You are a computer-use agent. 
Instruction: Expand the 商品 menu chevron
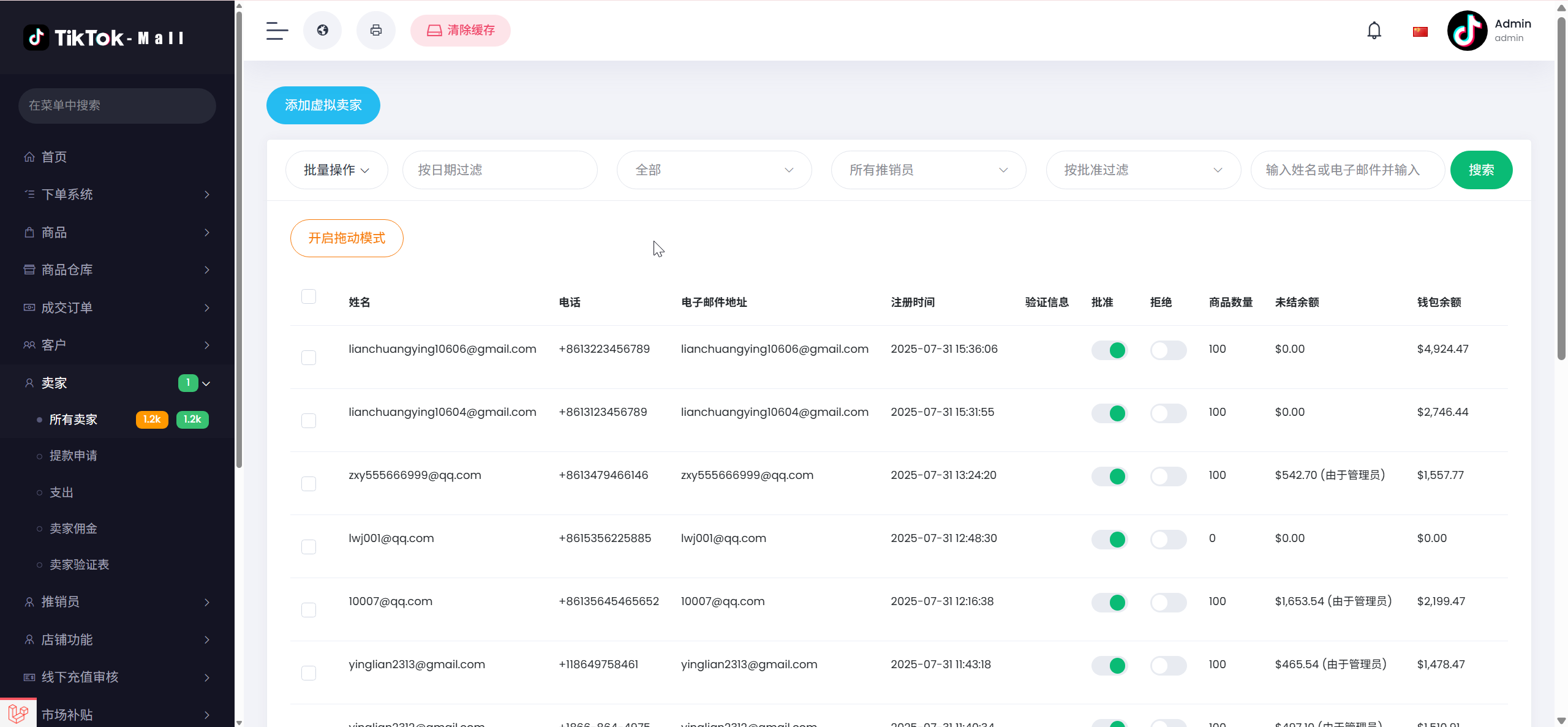click(x=207, y=232)
